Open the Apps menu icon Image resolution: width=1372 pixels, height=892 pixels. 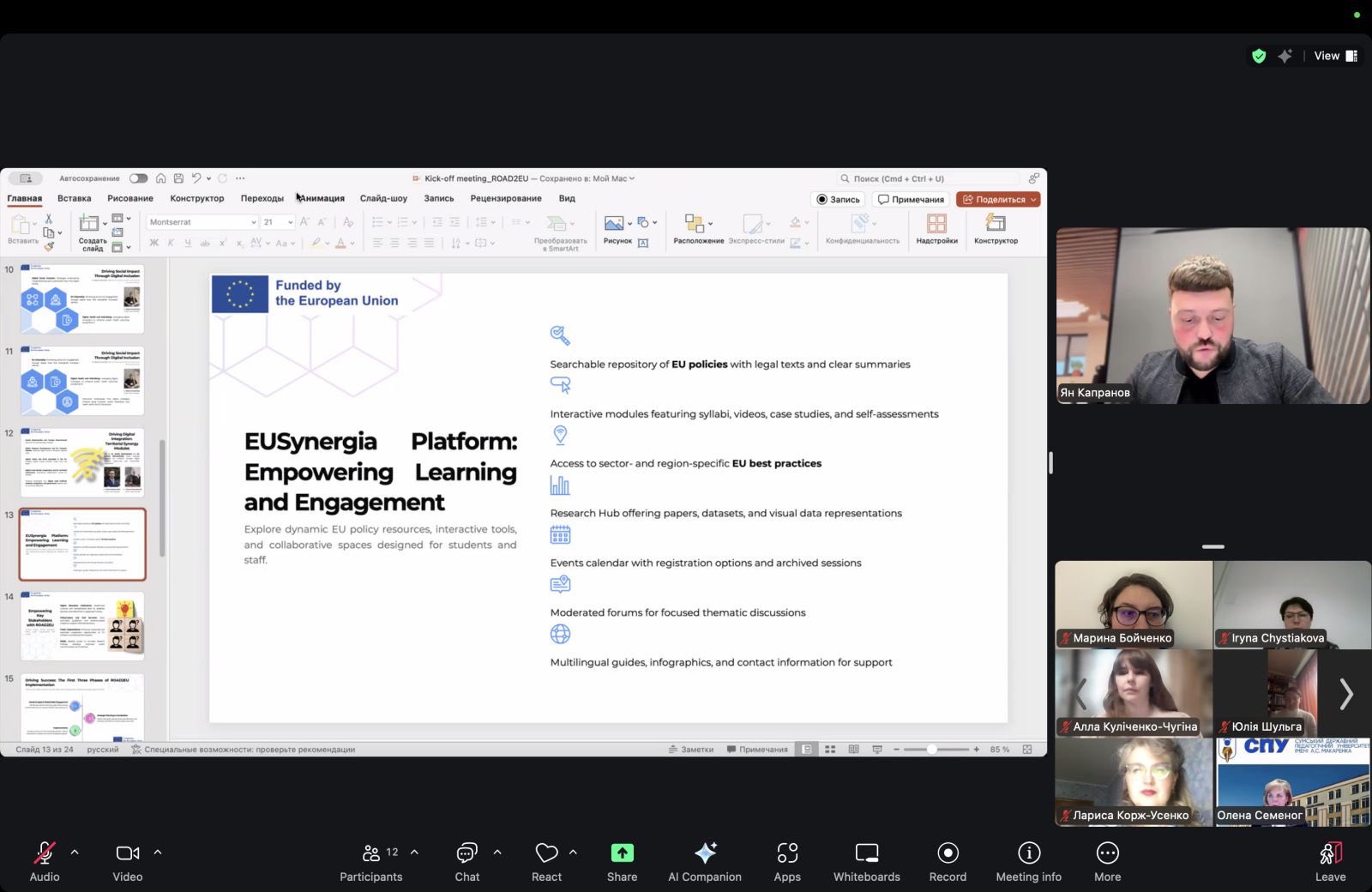[x=786, y=853]
